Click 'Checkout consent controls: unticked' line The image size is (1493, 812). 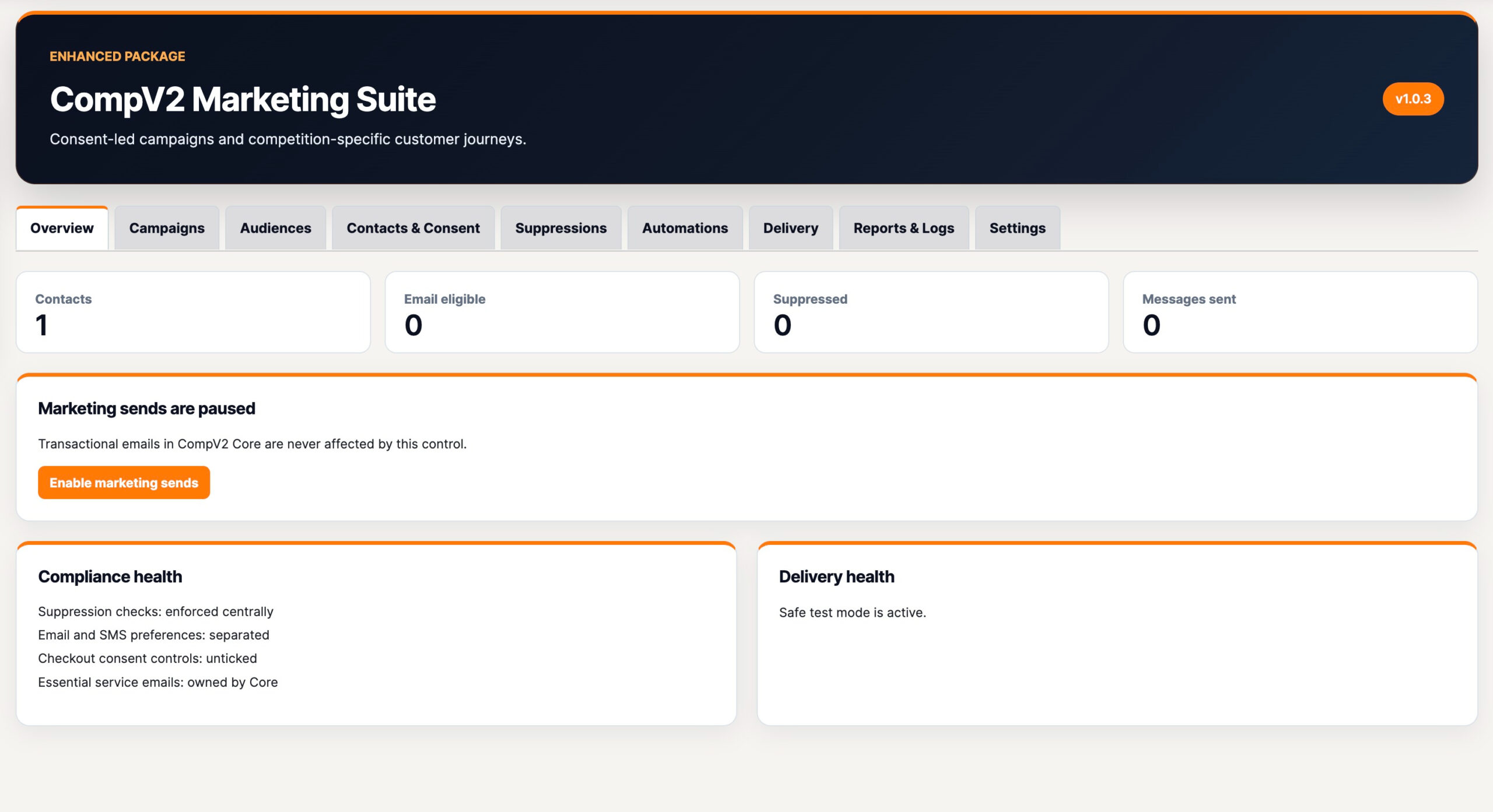(x=148, y=658)
